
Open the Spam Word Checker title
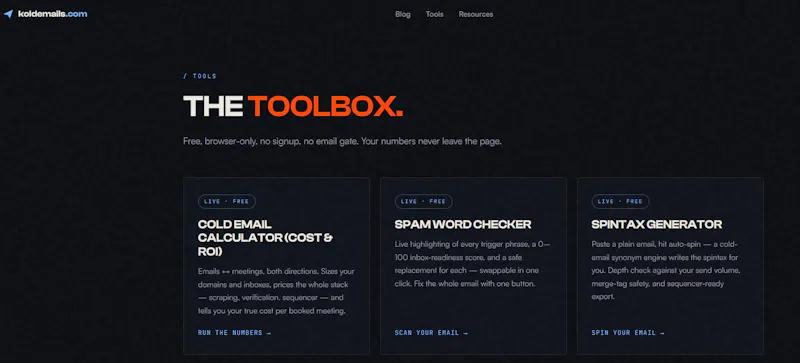point(463,225)
